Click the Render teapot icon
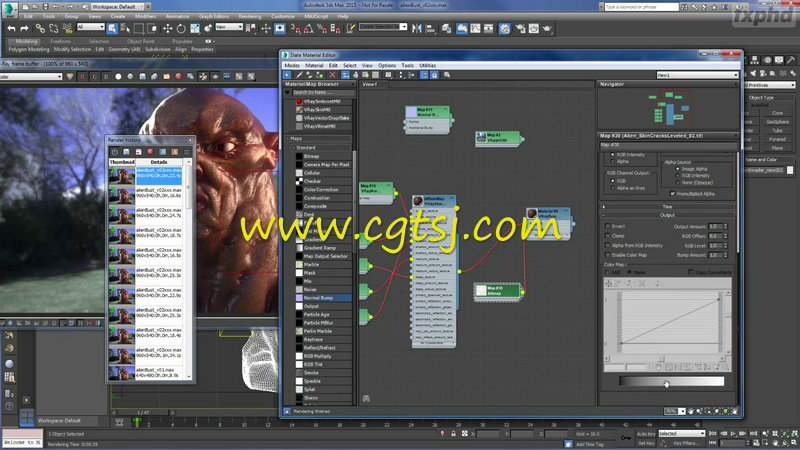The image size is (800, 450). tap(547, 29)
